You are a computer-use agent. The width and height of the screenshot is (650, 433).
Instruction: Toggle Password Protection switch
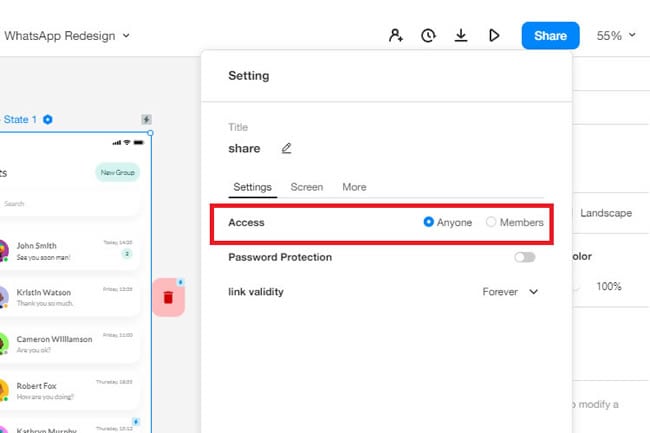coord(525,257)
